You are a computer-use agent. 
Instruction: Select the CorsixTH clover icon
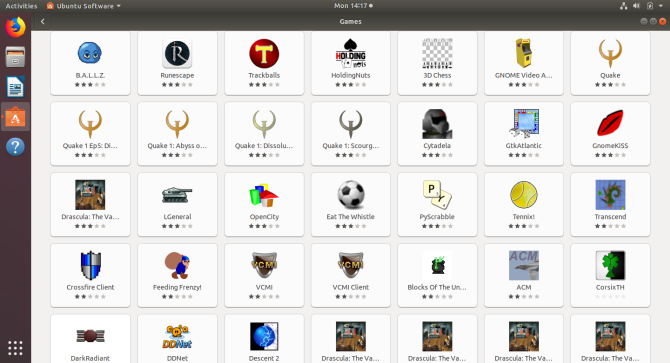pyautogui.click(x=610, y=265)
